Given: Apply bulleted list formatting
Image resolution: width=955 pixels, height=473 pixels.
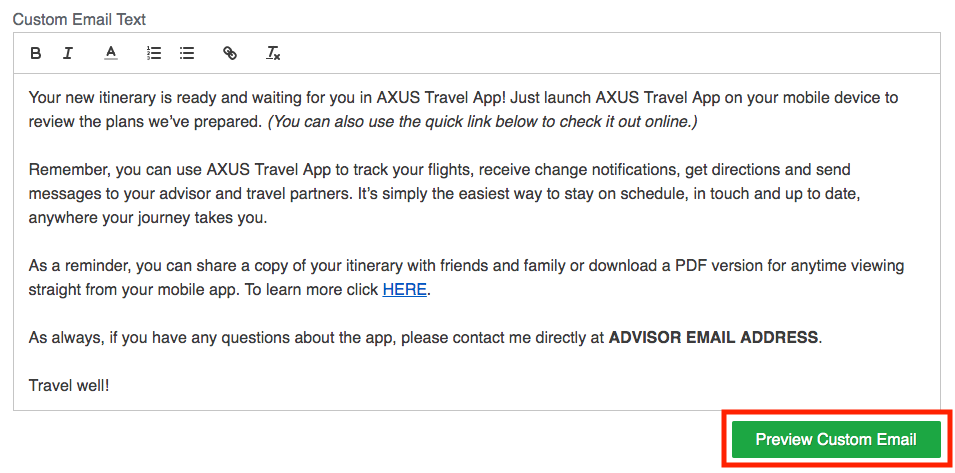Looking at the screenshot, I should point(187,54).
